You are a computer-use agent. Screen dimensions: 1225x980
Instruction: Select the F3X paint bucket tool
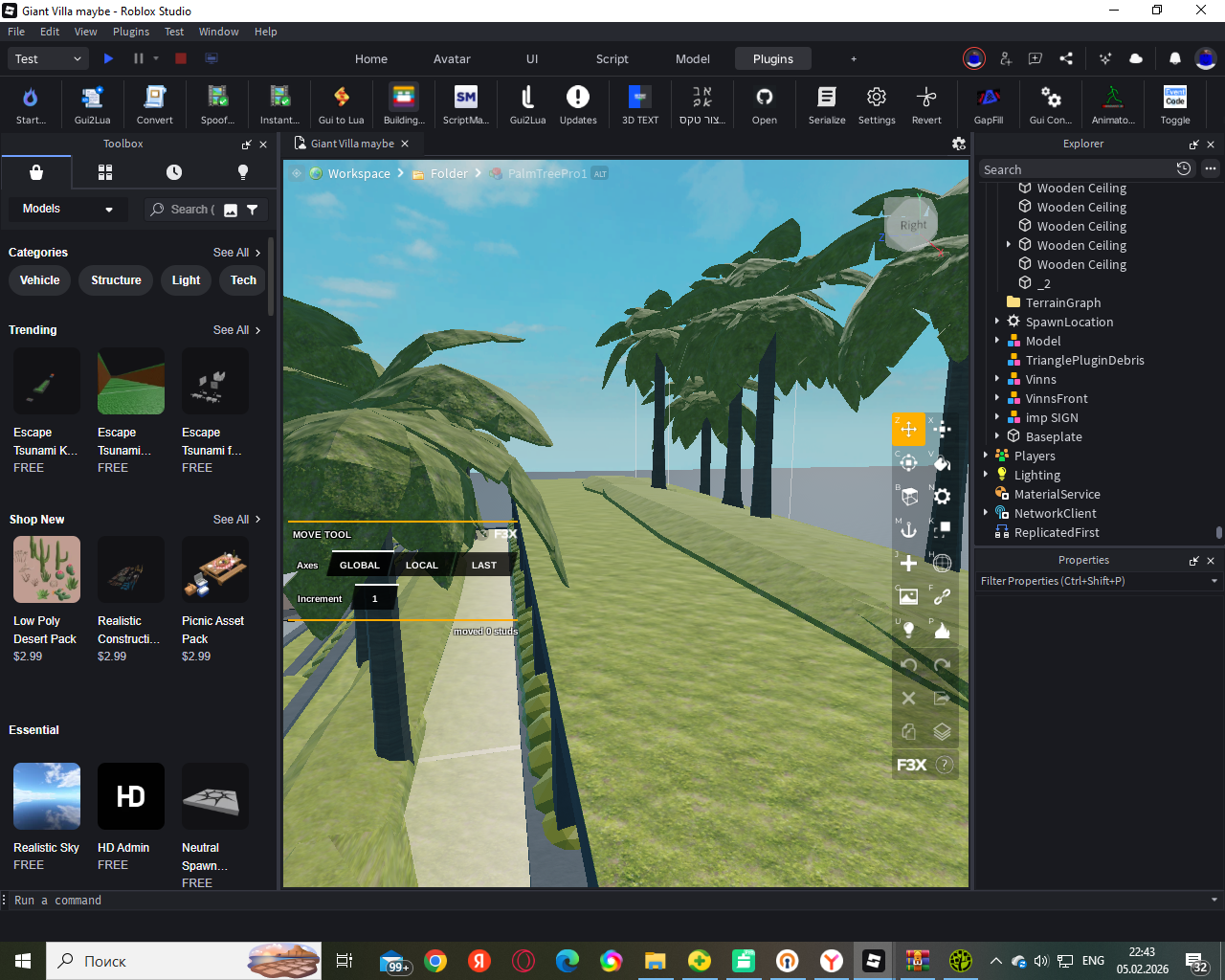click(x=942, y=463)
